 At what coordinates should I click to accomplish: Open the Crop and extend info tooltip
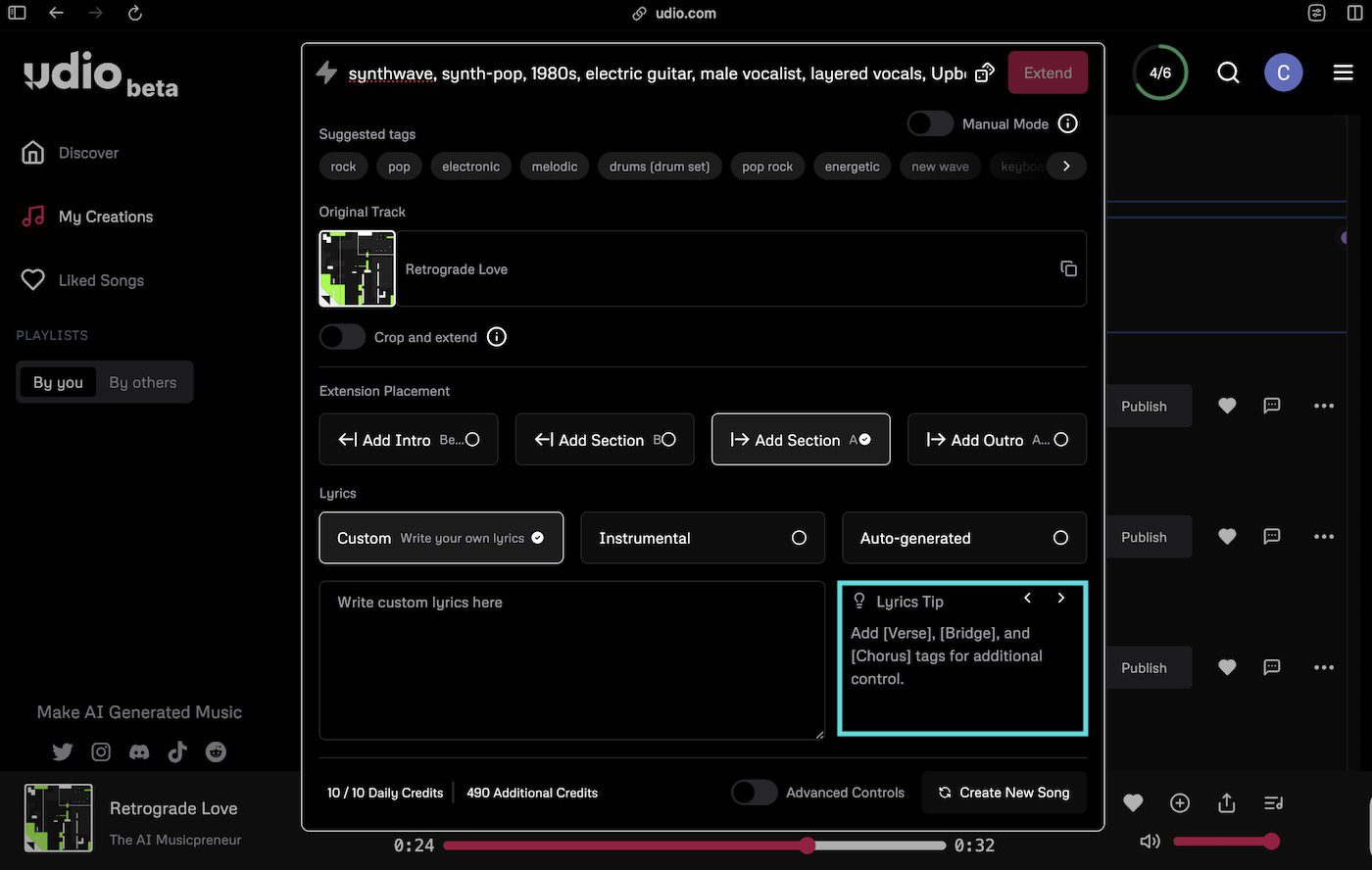coord(497,336)
